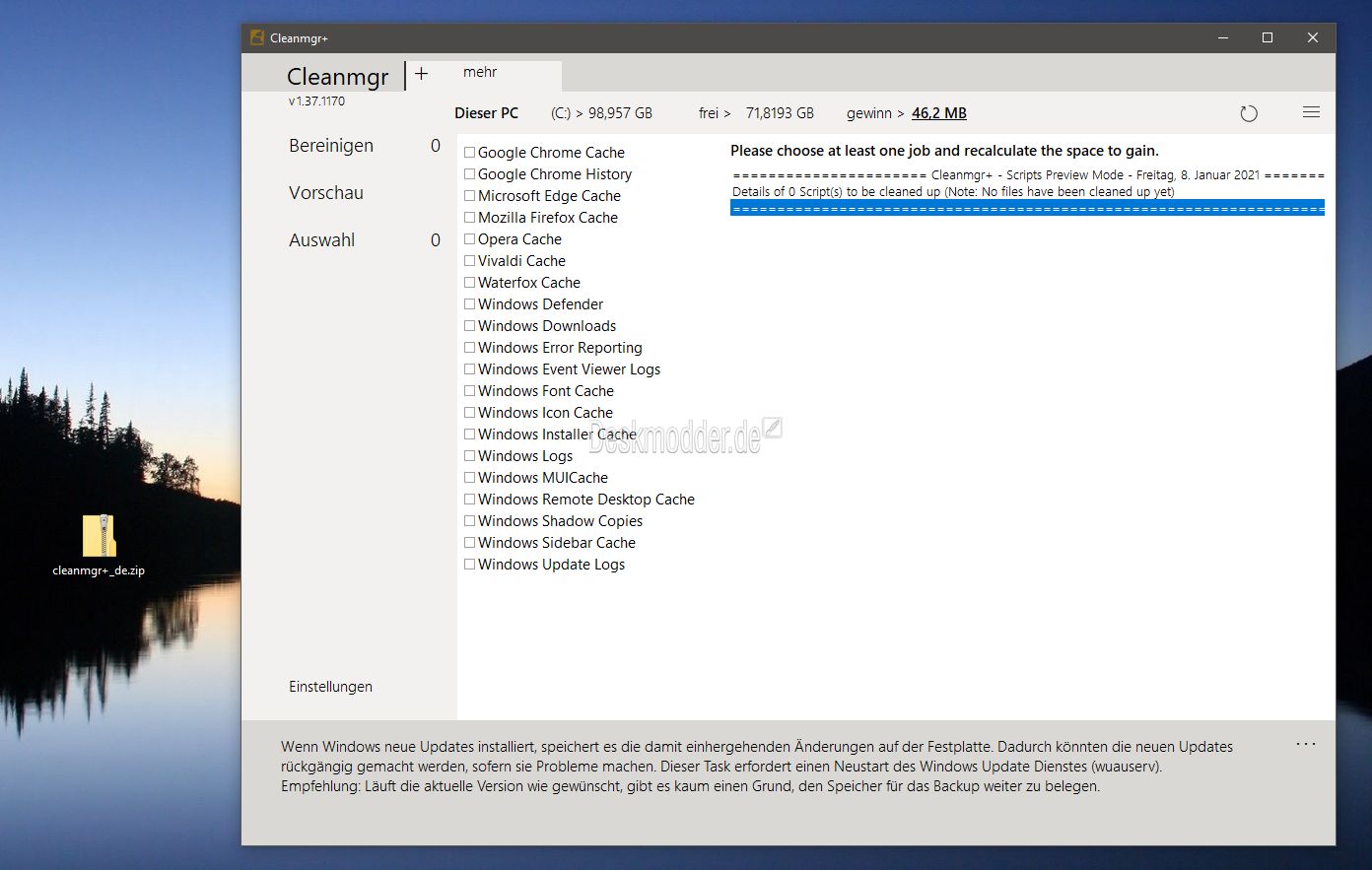Click the underlined 46,2 MB gain value
Viewport: 1372px width, 870px height.
938,113
